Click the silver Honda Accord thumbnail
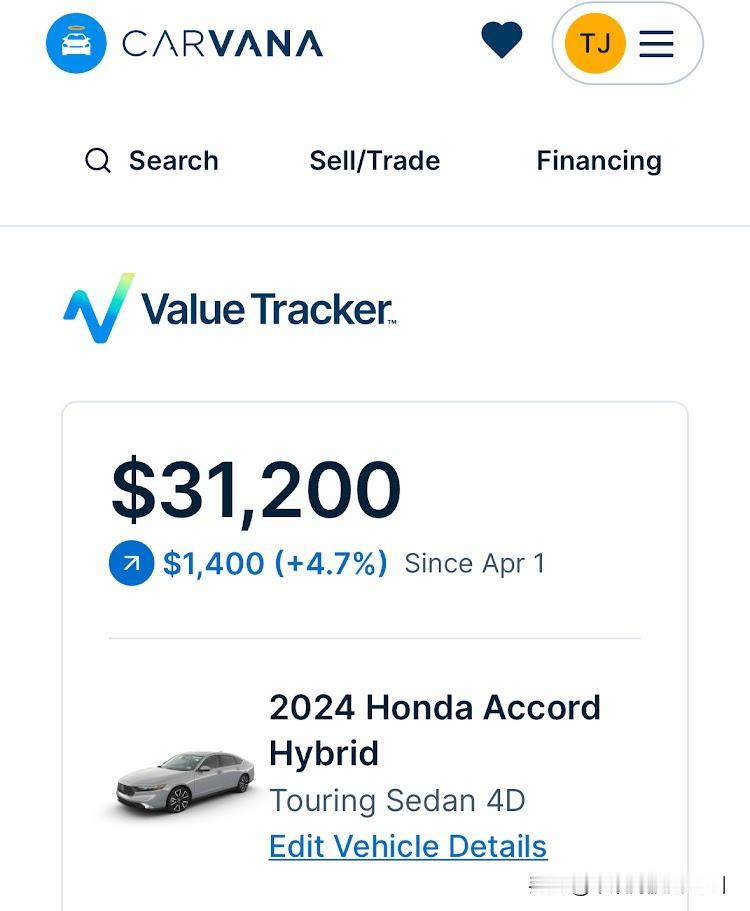Viewport: 750px width, 911px height. click(x=185, y=782)
